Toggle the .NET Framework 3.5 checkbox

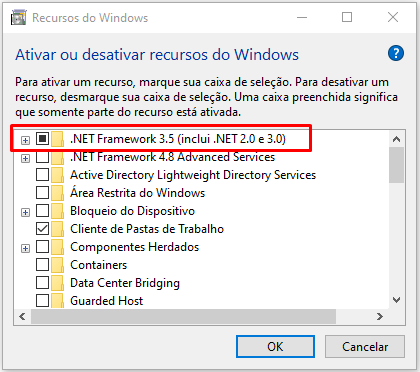pyautogui.click(x=42, y=138)
